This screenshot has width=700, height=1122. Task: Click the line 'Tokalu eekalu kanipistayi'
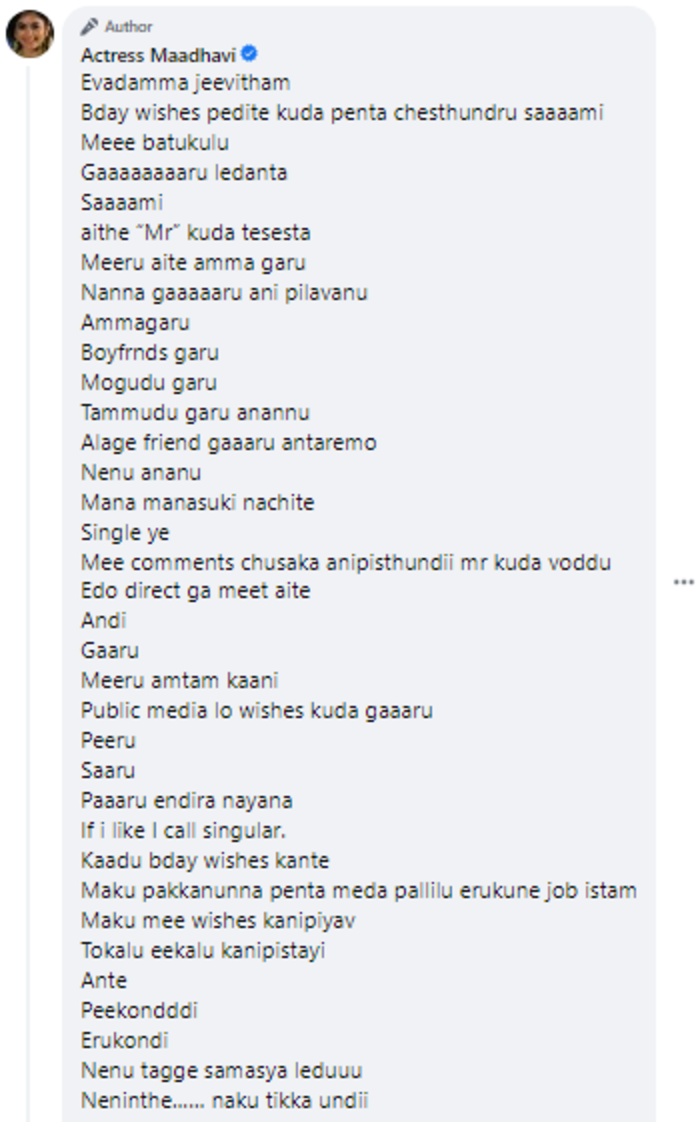pos(203,950)
